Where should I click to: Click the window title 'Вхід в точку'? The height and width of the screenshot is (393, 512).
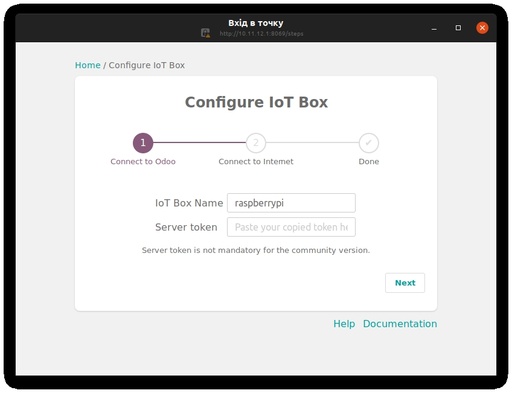click(x=256, y=23)
